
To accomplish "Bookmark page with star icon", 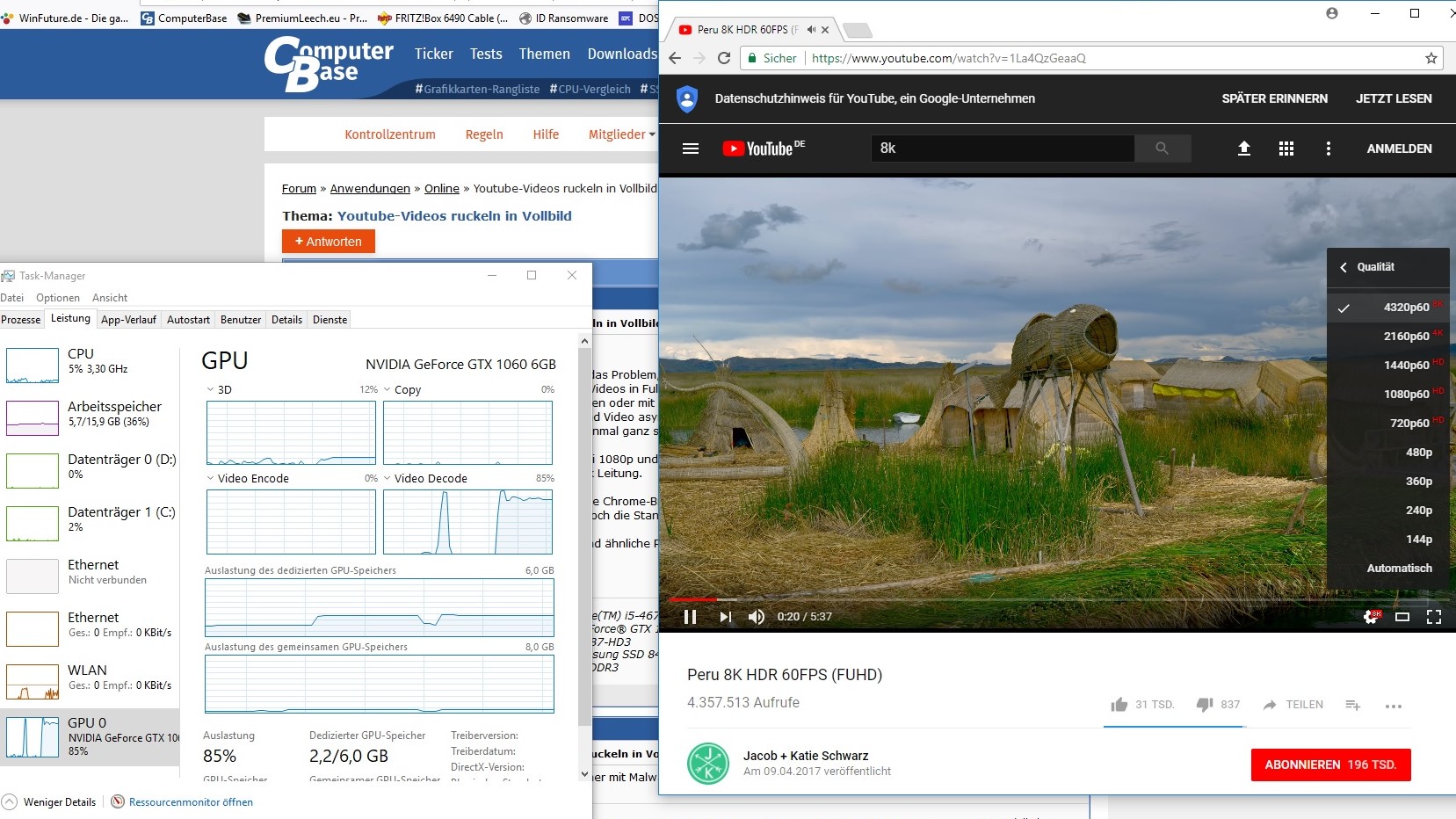I will point(1431,58).
